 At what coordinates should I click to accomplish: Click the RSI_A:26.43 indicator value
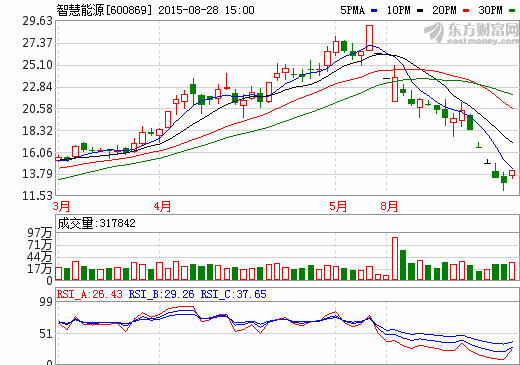pos(90,294)
